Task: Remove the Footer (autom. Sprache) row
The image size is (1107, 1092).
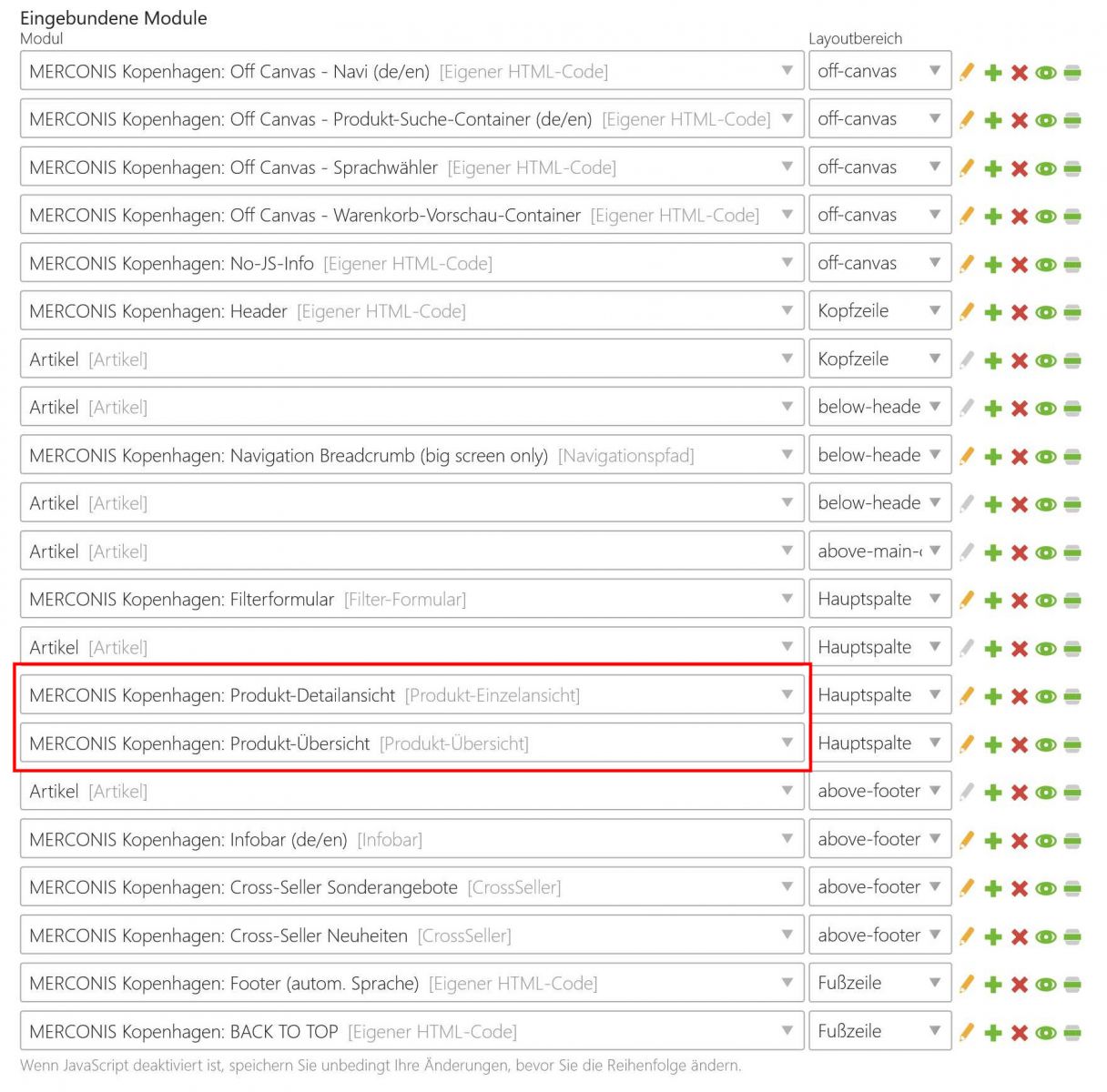Action: pos(1020,985)
